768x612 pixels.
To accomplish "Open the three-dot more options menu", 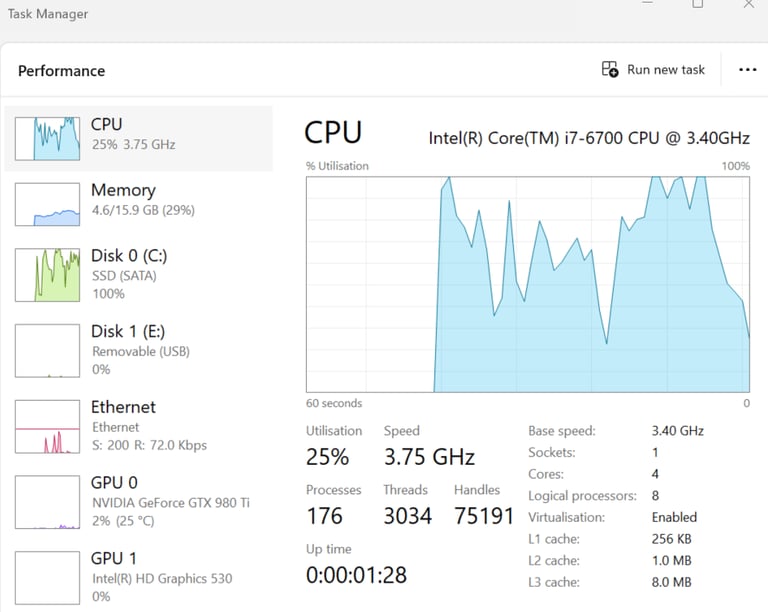I will (747, 69).
